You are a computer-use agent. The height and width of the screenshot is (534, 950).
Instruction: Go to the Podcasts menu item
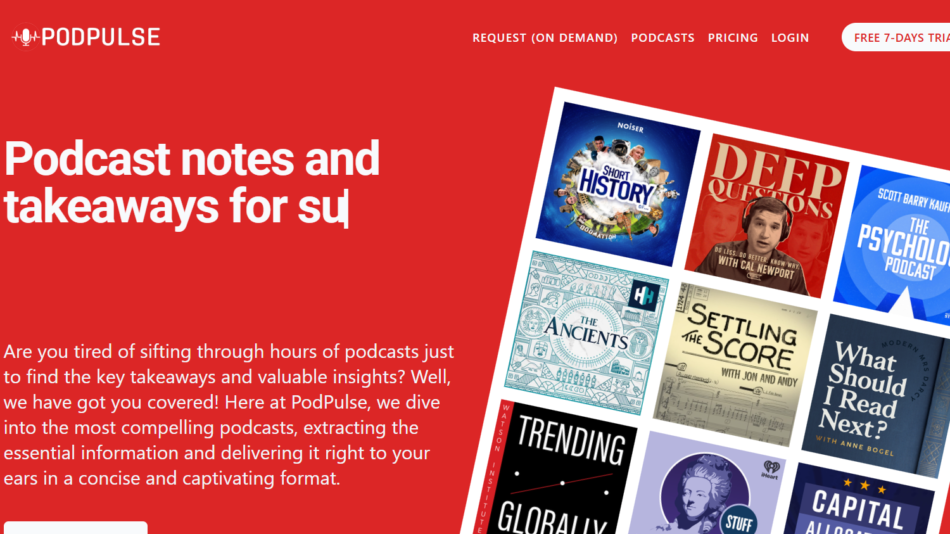click(x=662, y=38)
